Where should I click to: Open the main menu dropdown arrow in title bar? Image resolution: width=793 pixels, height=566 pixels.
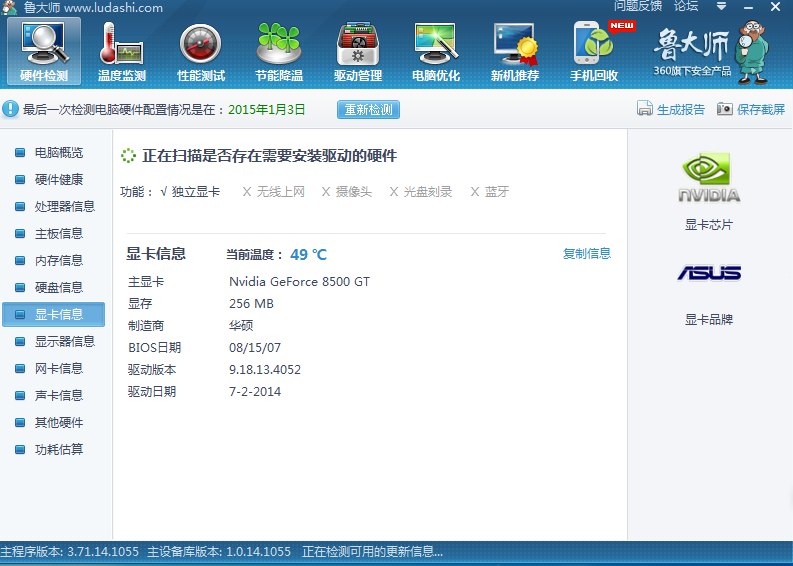(722, 7)
